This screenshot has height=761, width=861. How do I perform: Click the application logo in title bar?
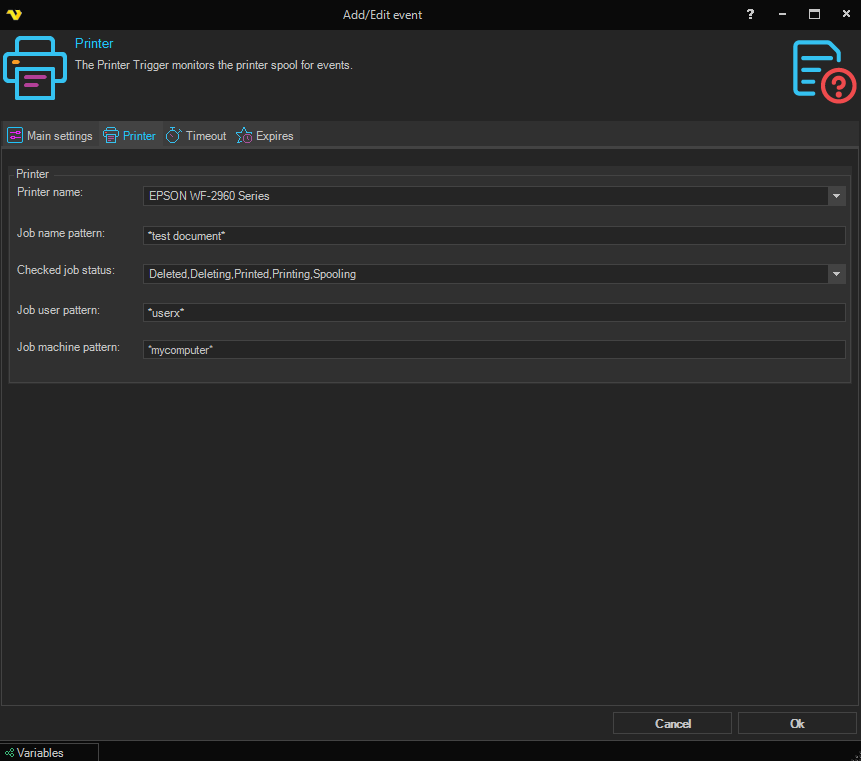tap(14, 15)
